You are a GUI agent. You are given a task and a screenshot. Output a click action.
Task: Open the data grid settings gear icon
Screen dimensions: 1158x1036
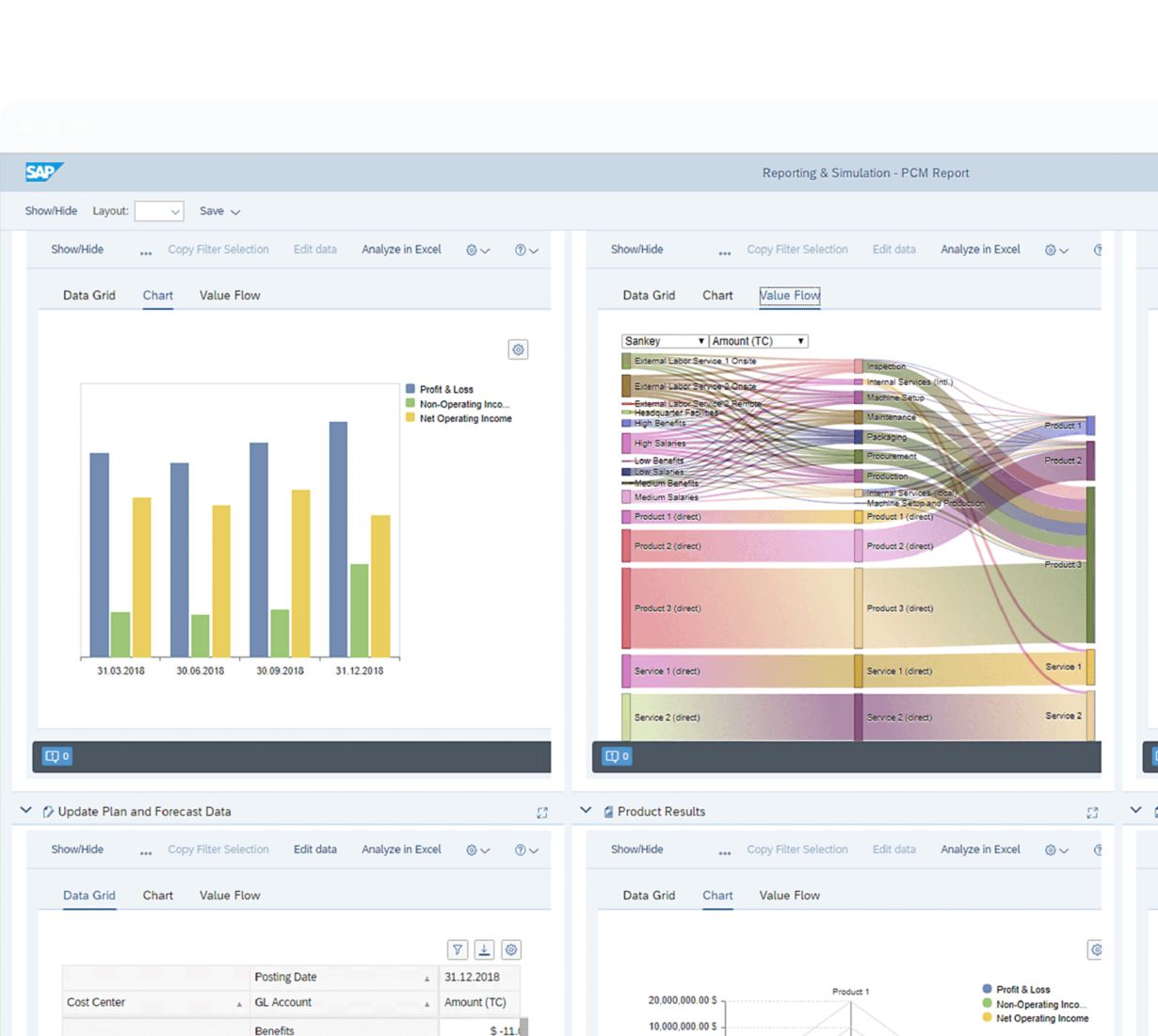(x=511, y=949)
